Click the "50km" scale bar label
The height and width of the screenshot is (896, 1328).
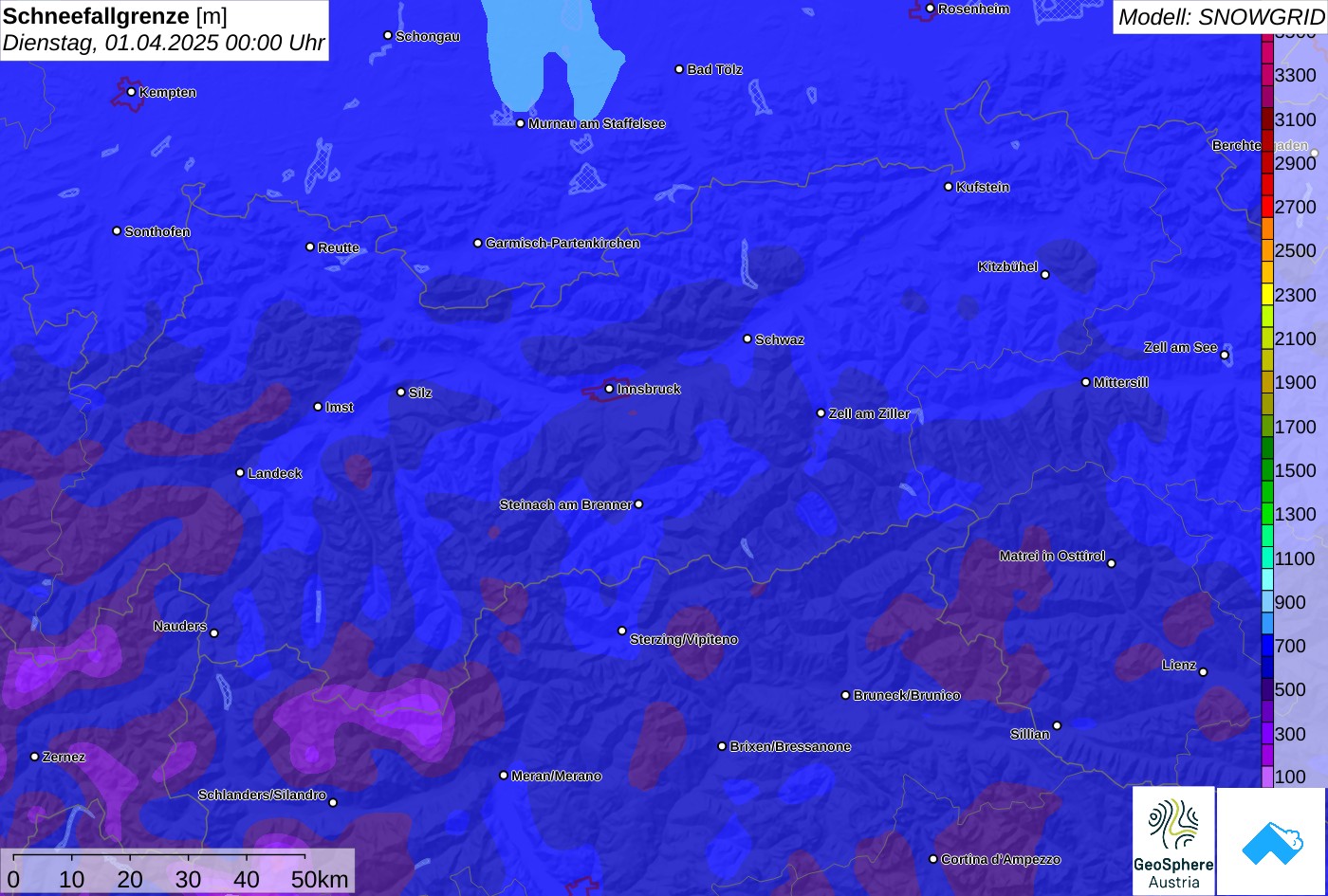point(320,879)
